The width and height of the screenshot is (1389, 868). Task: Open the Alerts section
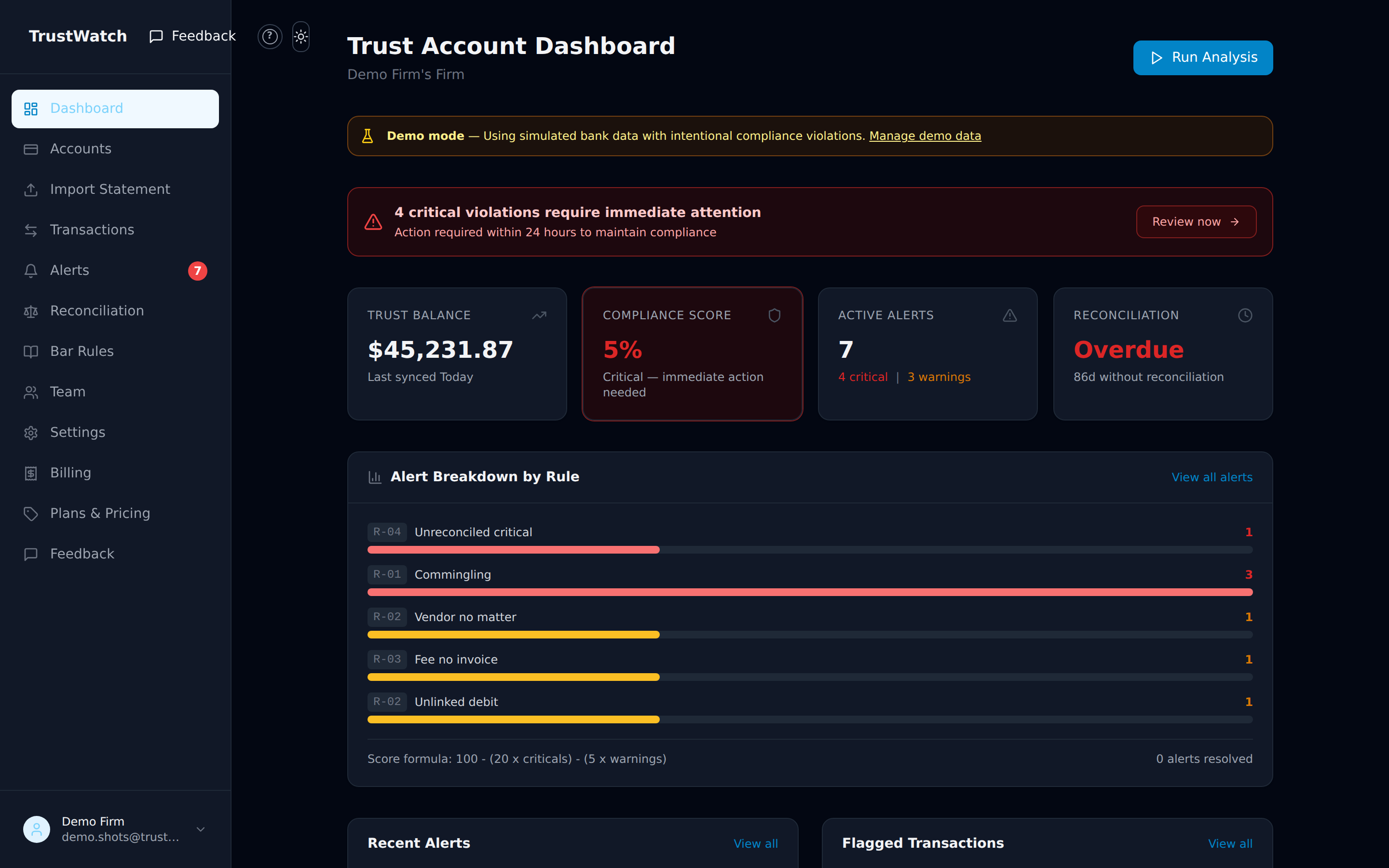115,271
